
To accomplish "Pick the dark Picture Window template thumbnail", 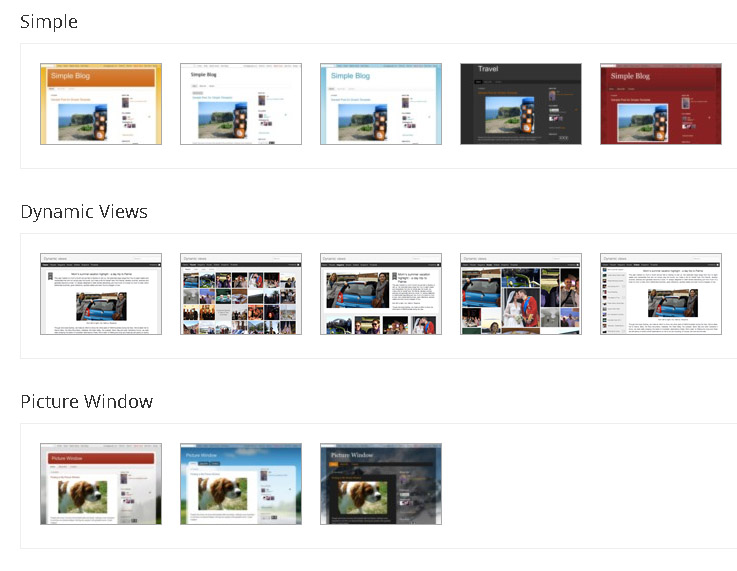I will pyautogui.click(x=381, y=484).
